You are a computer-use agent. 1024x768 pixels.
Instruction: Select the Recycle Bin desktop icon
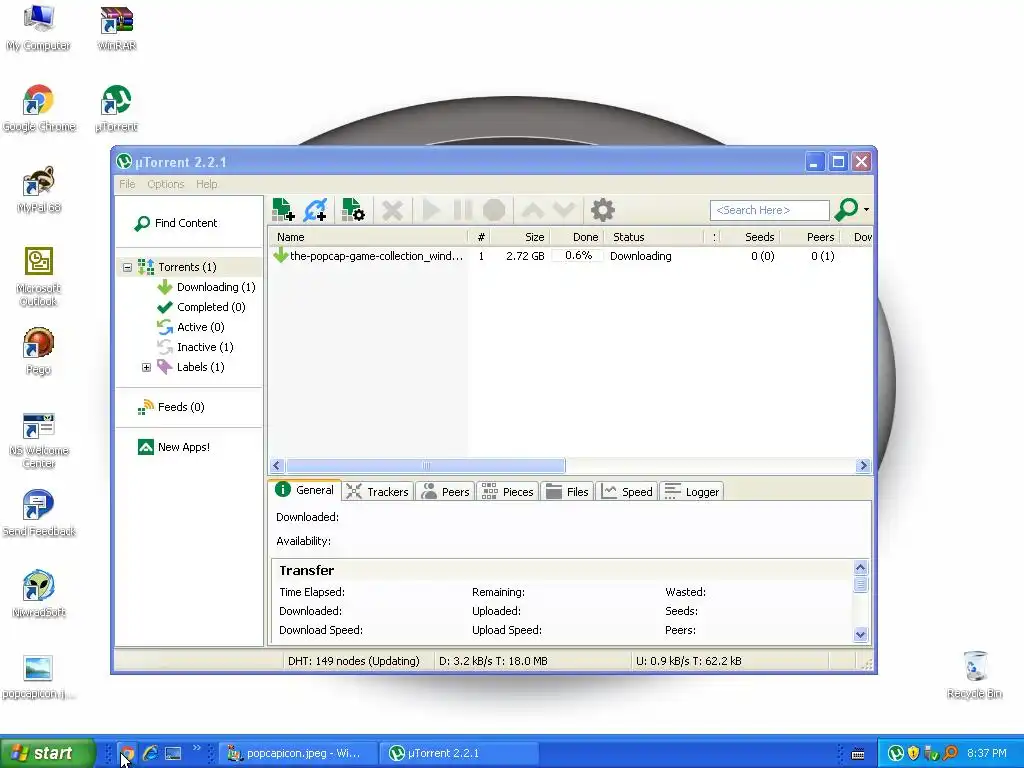point(974,675)
